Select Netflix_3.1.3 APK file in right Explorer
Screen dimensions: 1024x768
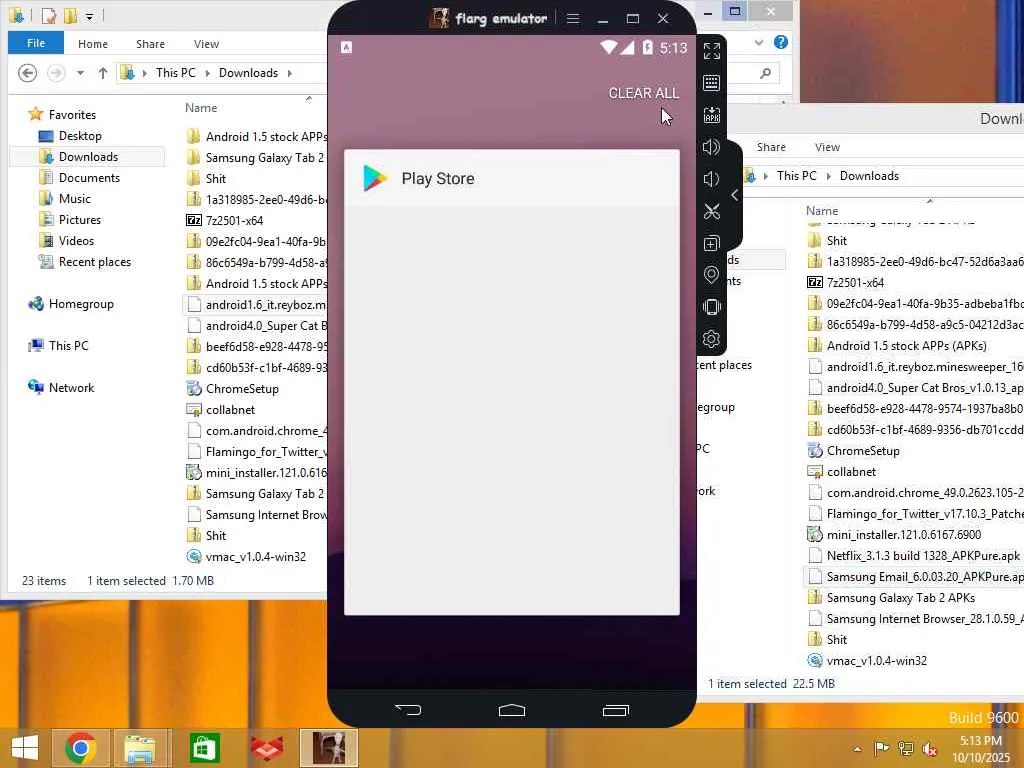[x=923, y=556]
